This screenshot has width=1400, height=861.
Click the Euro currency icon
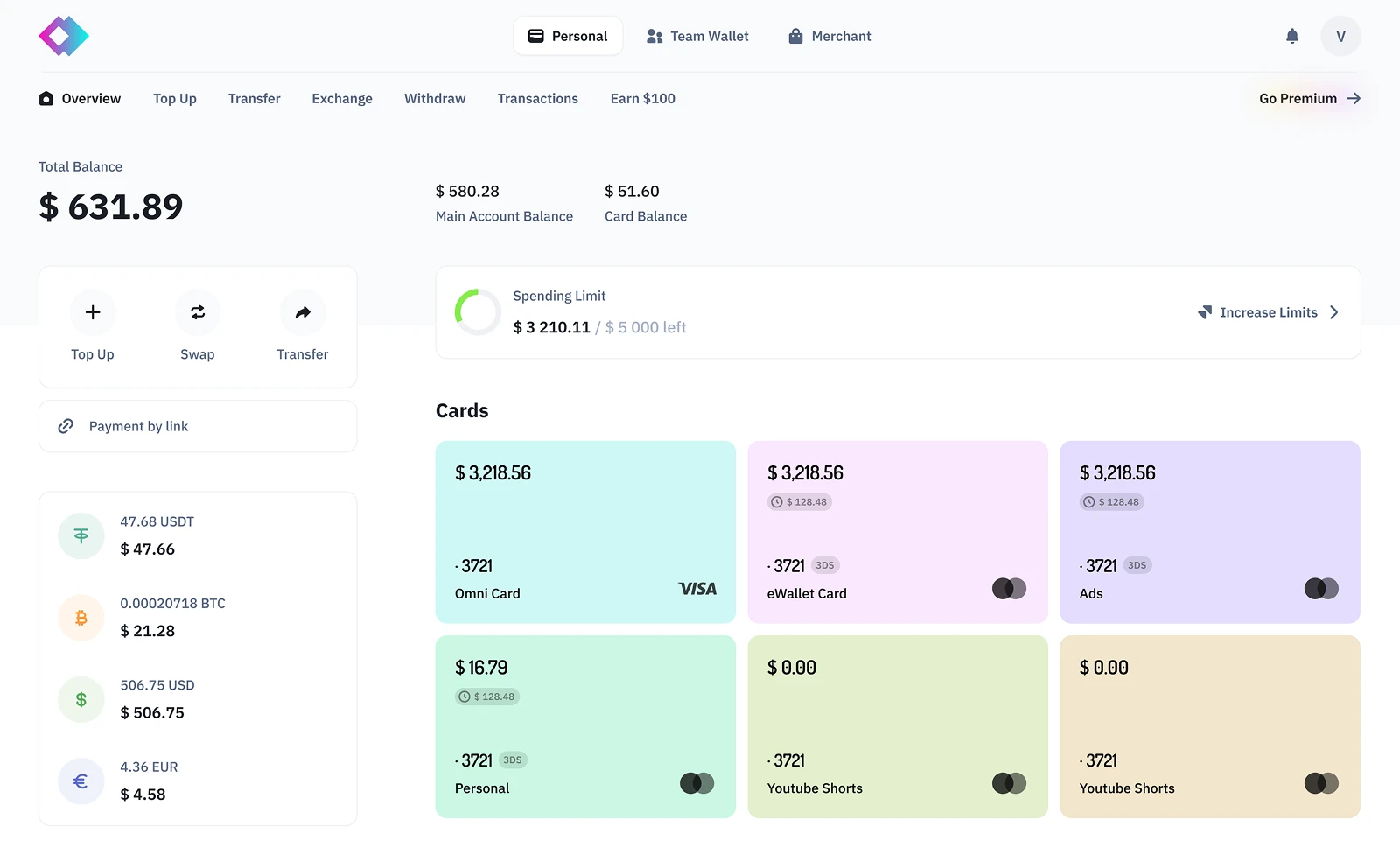coord(81,780)
